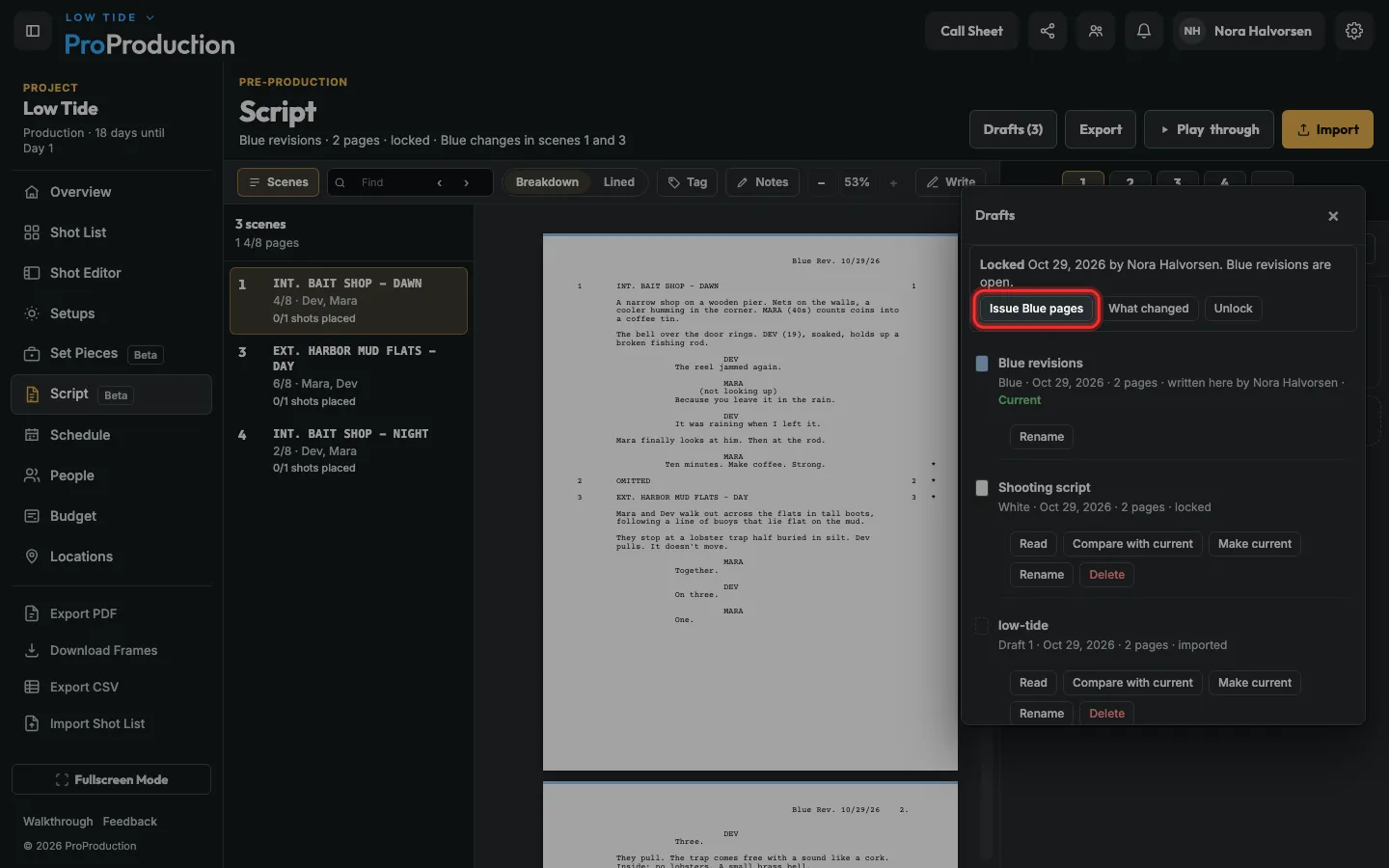Start Play through
This screenshot has height=868, width=1389.
point(1209,129)
